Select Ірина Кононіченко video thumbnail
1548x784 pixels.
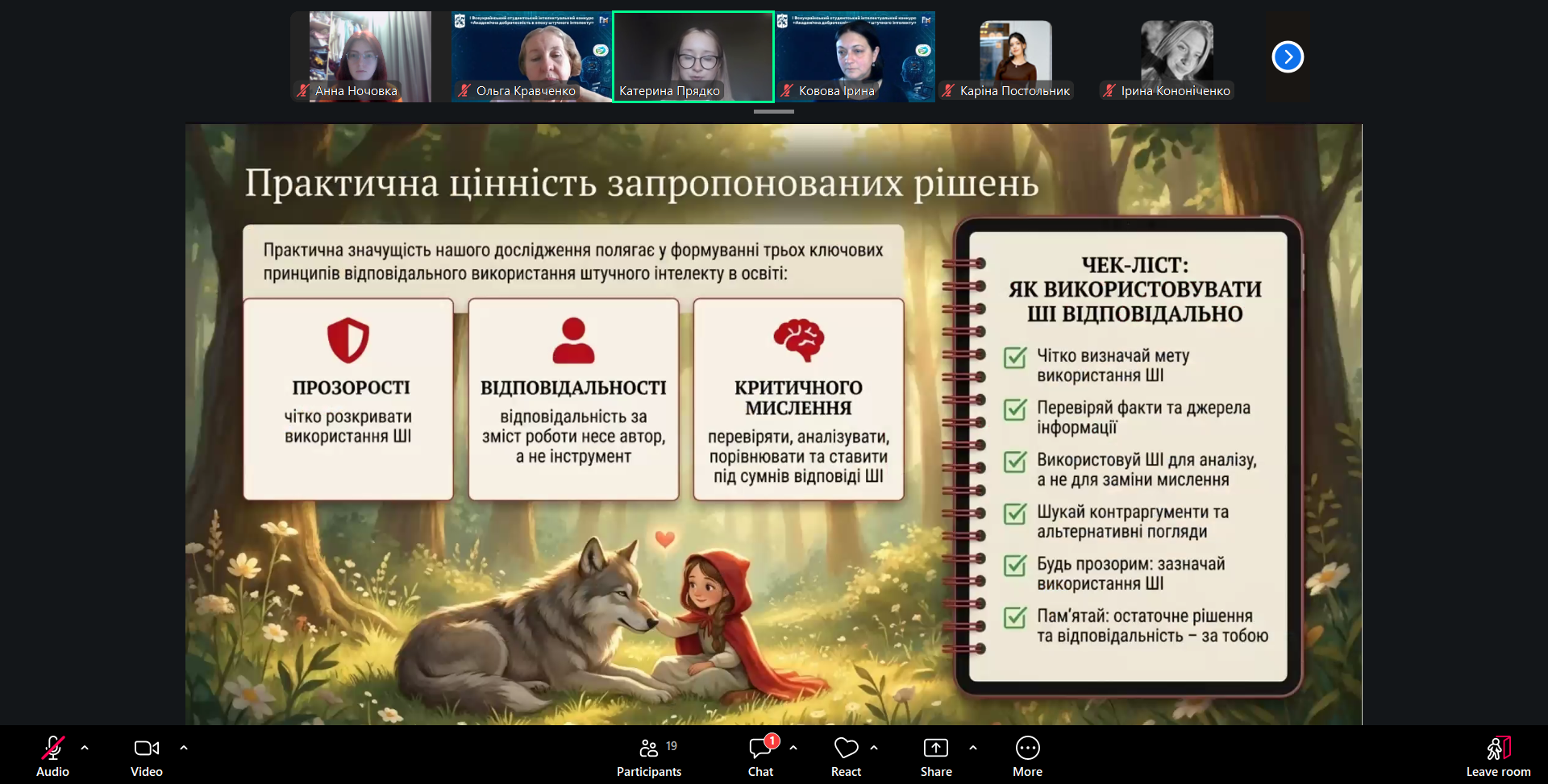click(x=1177, y=56)
